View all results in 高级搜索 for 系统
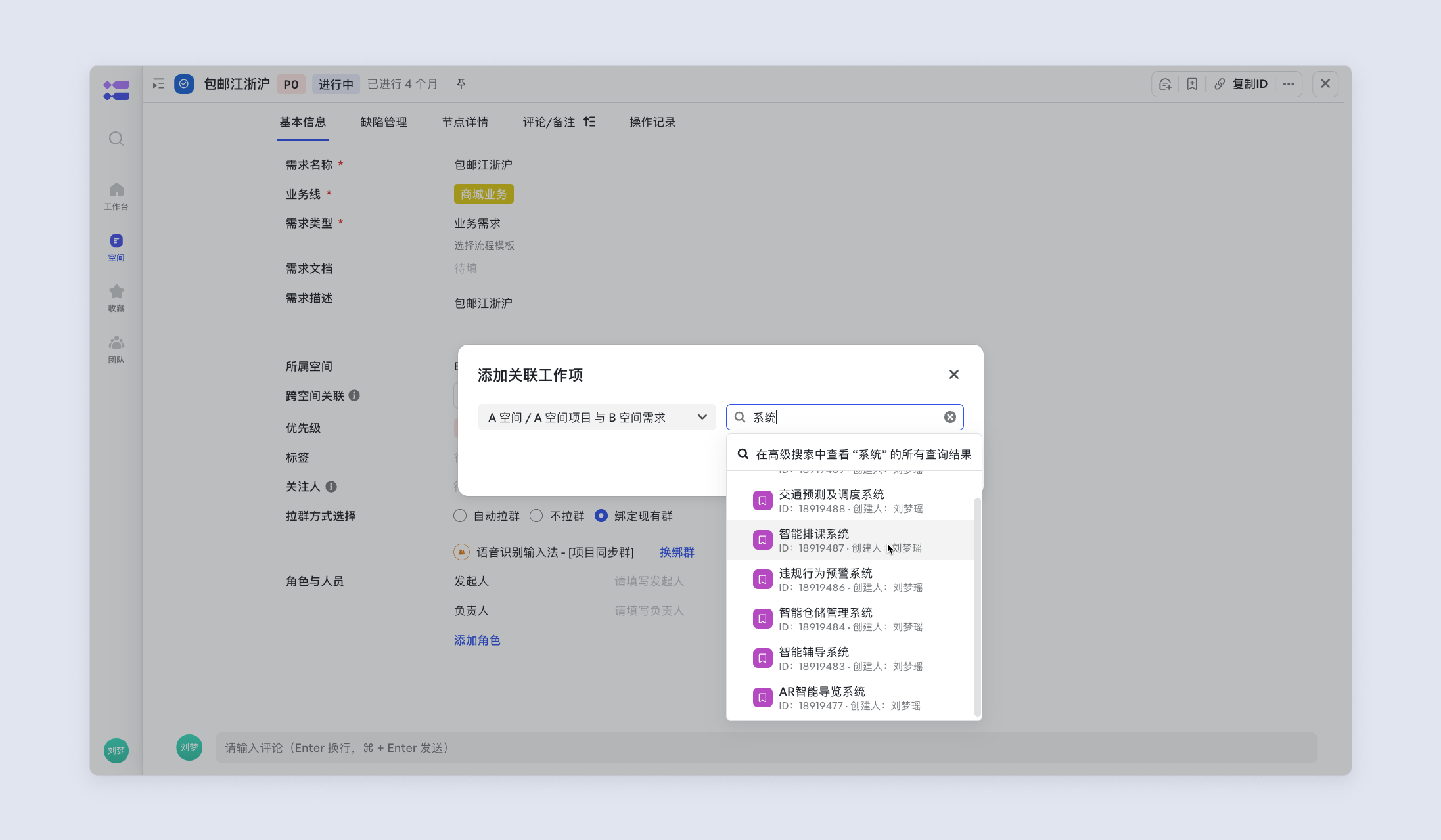This screenshot has height=840, width=1441. [x=854, y=454]
